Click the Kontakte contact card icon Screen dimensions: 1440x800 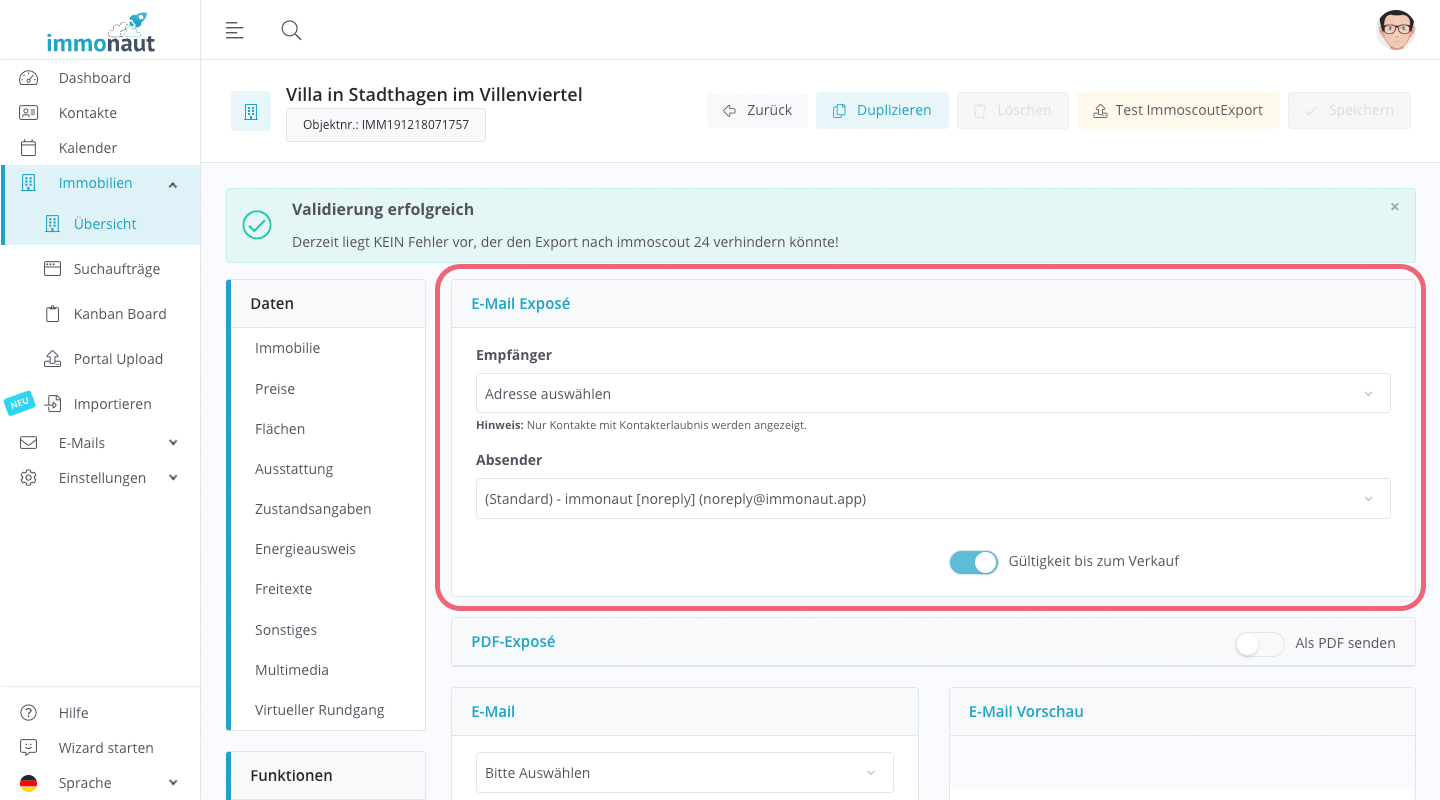click(x=28, y=113)
